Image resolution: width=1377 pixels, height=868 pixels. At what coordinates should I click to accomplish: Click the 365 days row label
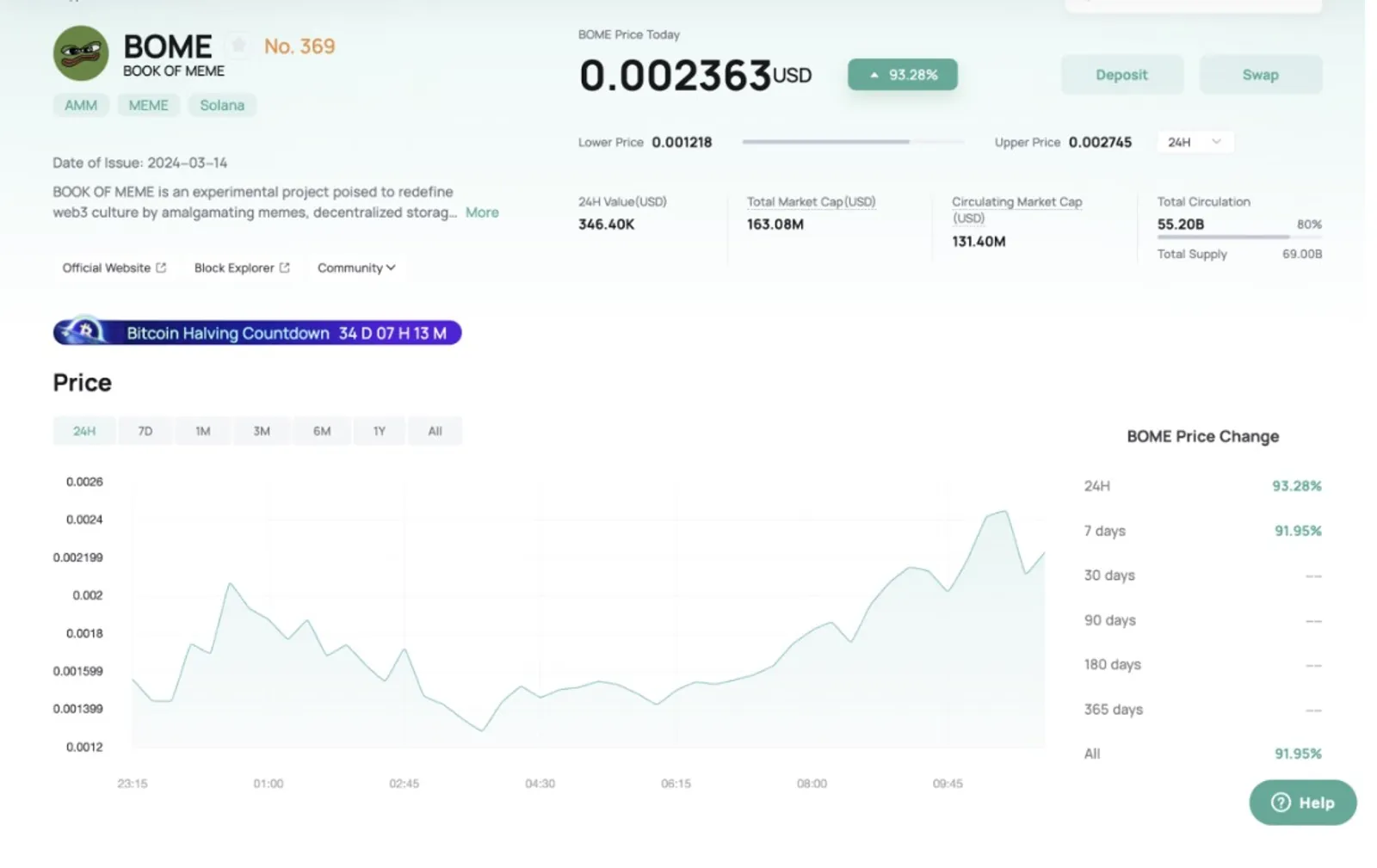pos(1114,710)
